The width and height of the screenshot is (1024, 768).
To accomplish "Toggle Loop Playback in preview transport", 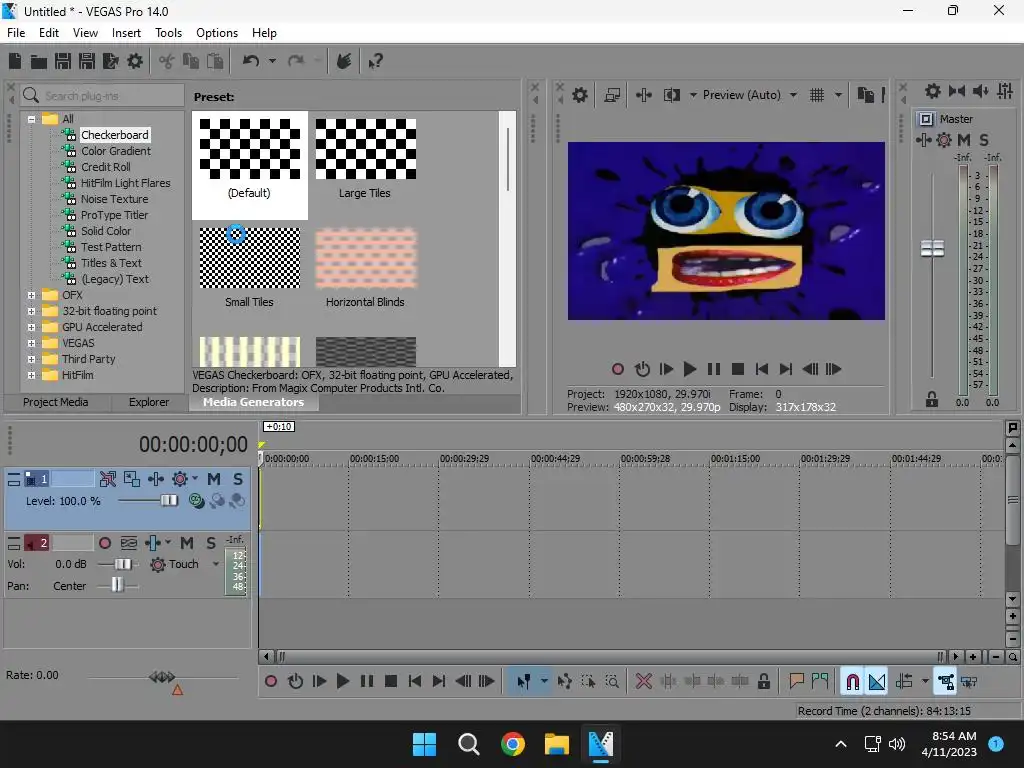I will pos(642,369).
